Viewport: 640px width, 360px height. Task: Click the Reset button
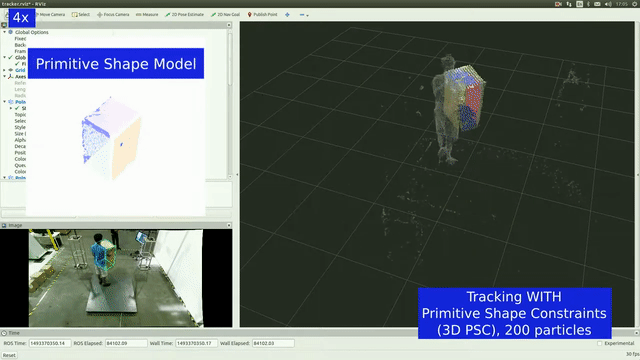click(x=9, y=355)
